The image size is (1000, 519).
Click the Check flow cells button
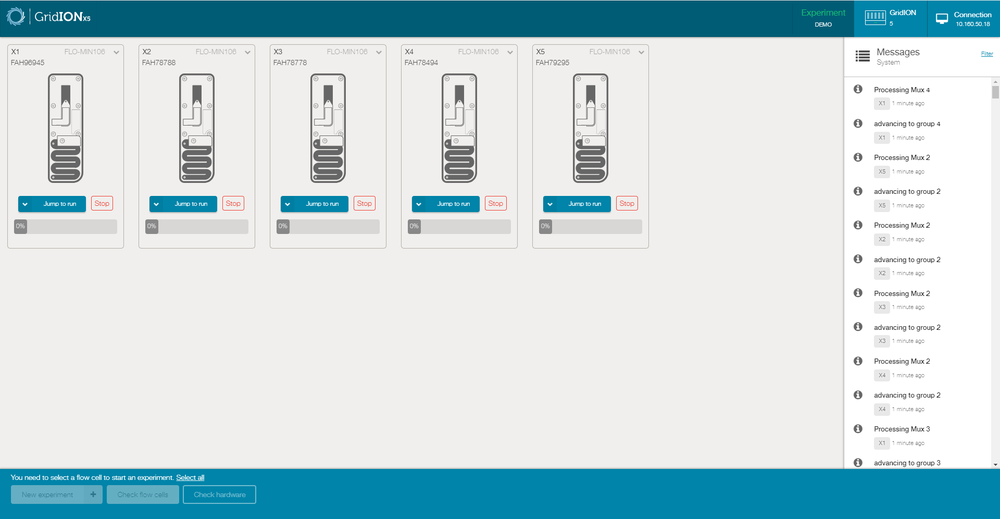143,495
